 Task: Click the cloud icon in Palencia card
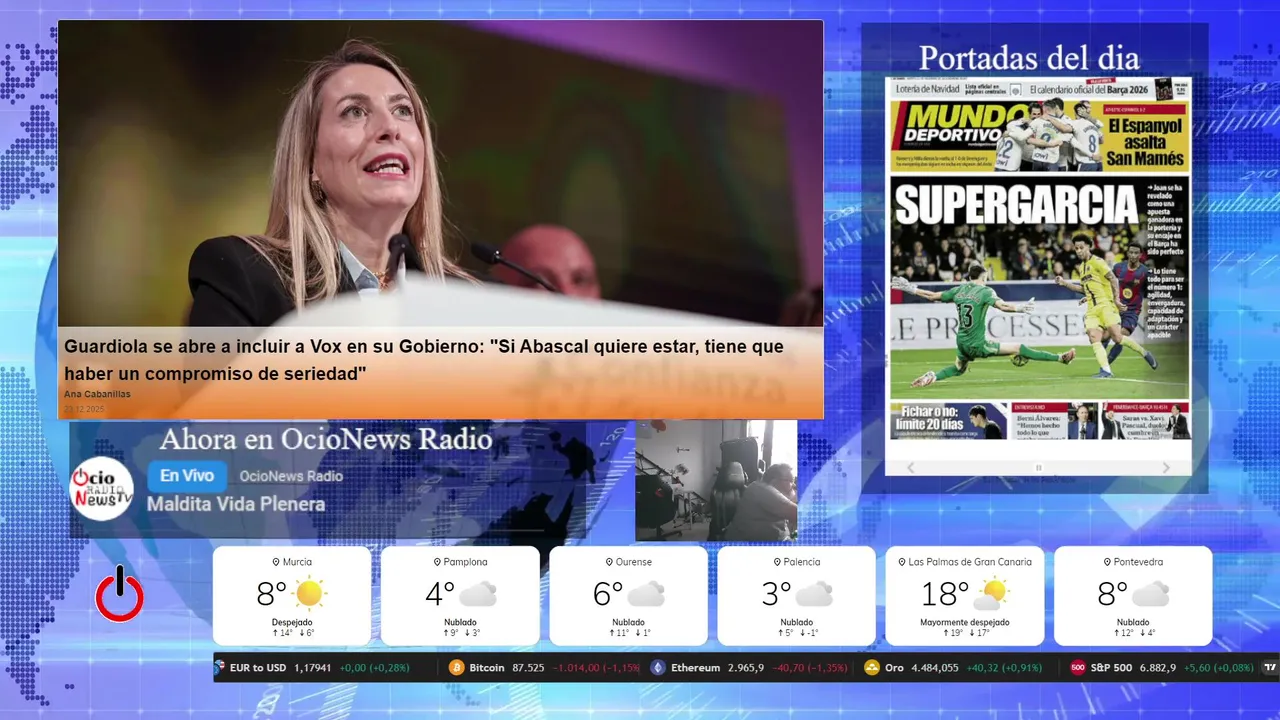click(x=814, y=595)
